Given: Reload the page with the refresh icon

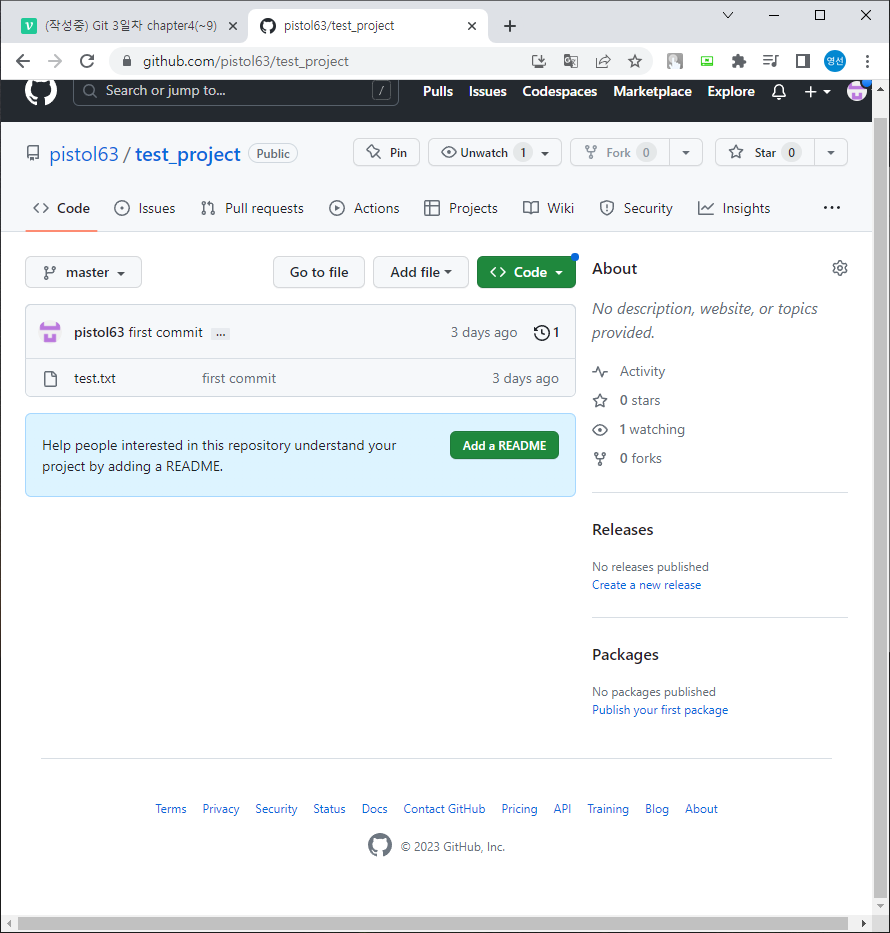Looking at the screenshot, I should (x=87, y=61).
